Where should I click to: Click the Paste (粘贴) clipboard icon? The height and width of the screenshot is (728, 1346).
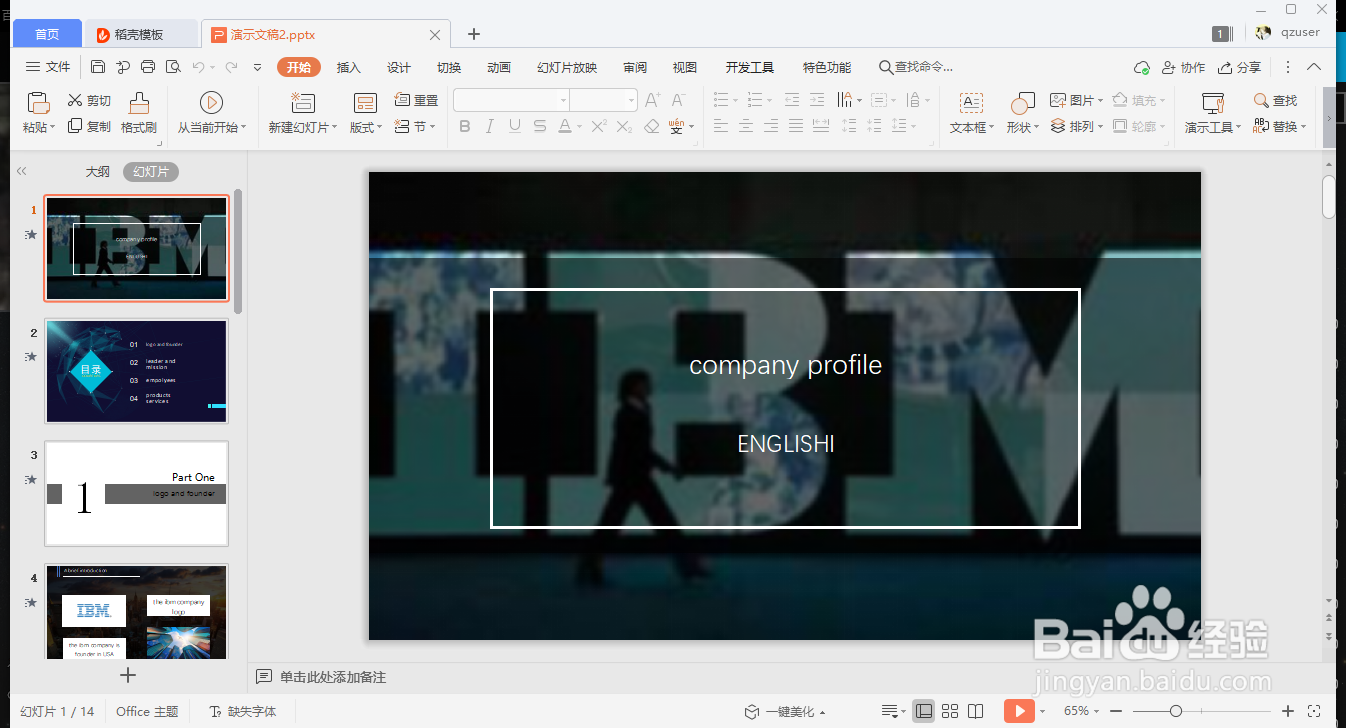[38, 103]
